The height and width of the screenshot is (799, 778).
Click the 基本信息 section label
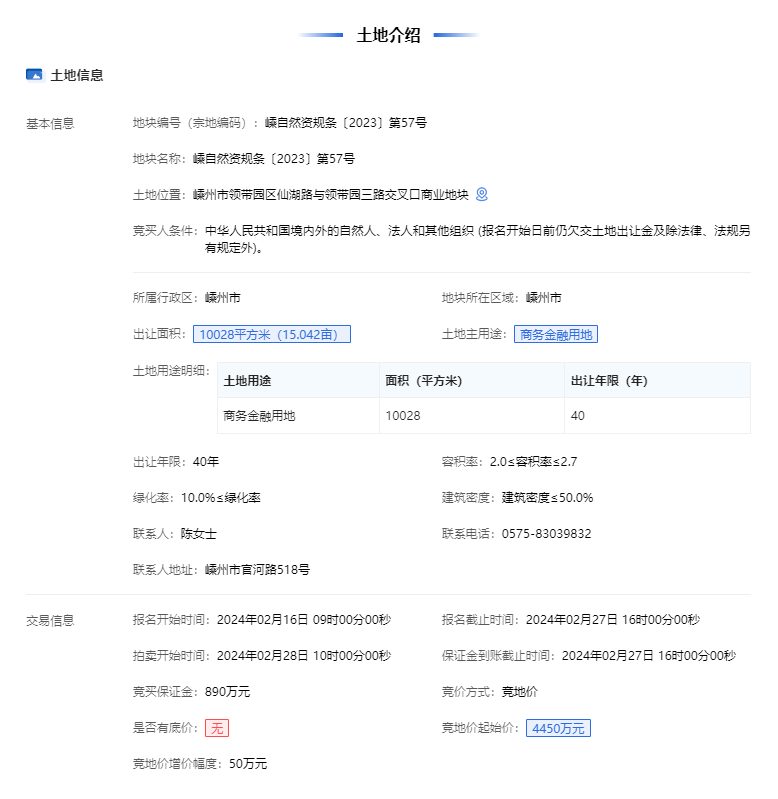coord(50,124)
